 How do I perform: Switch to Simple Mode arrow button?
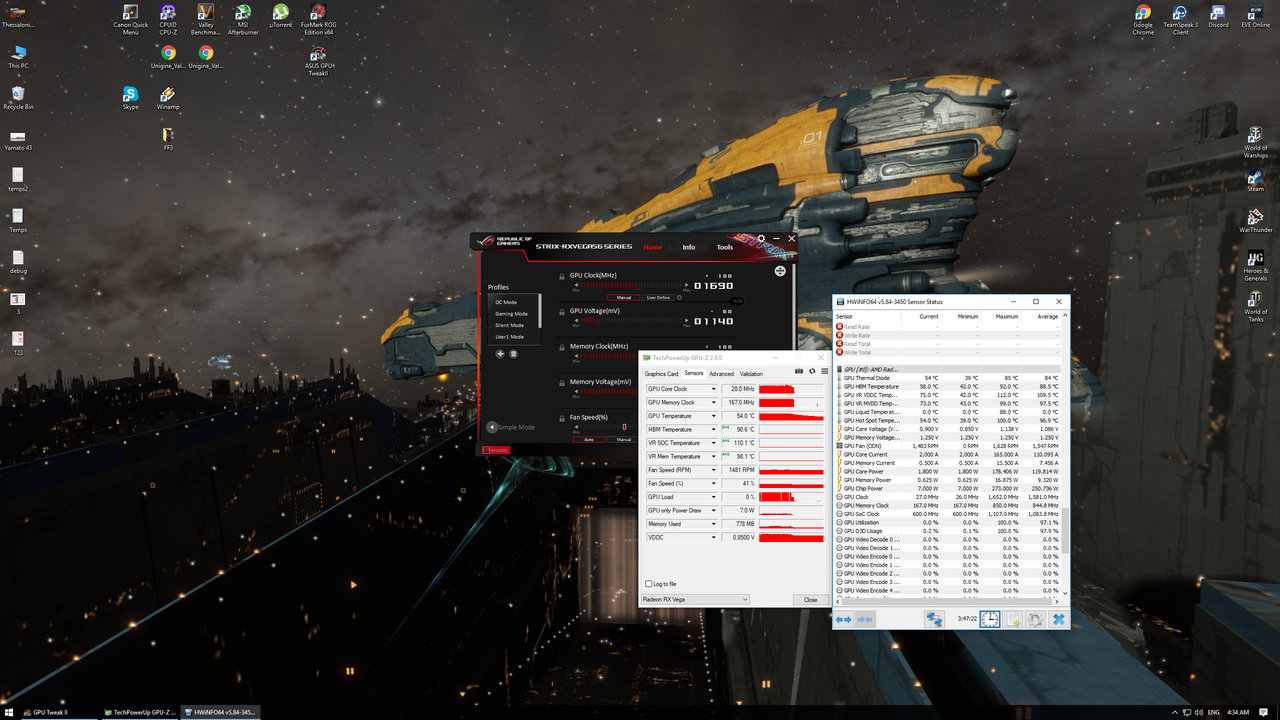point(492,427)
